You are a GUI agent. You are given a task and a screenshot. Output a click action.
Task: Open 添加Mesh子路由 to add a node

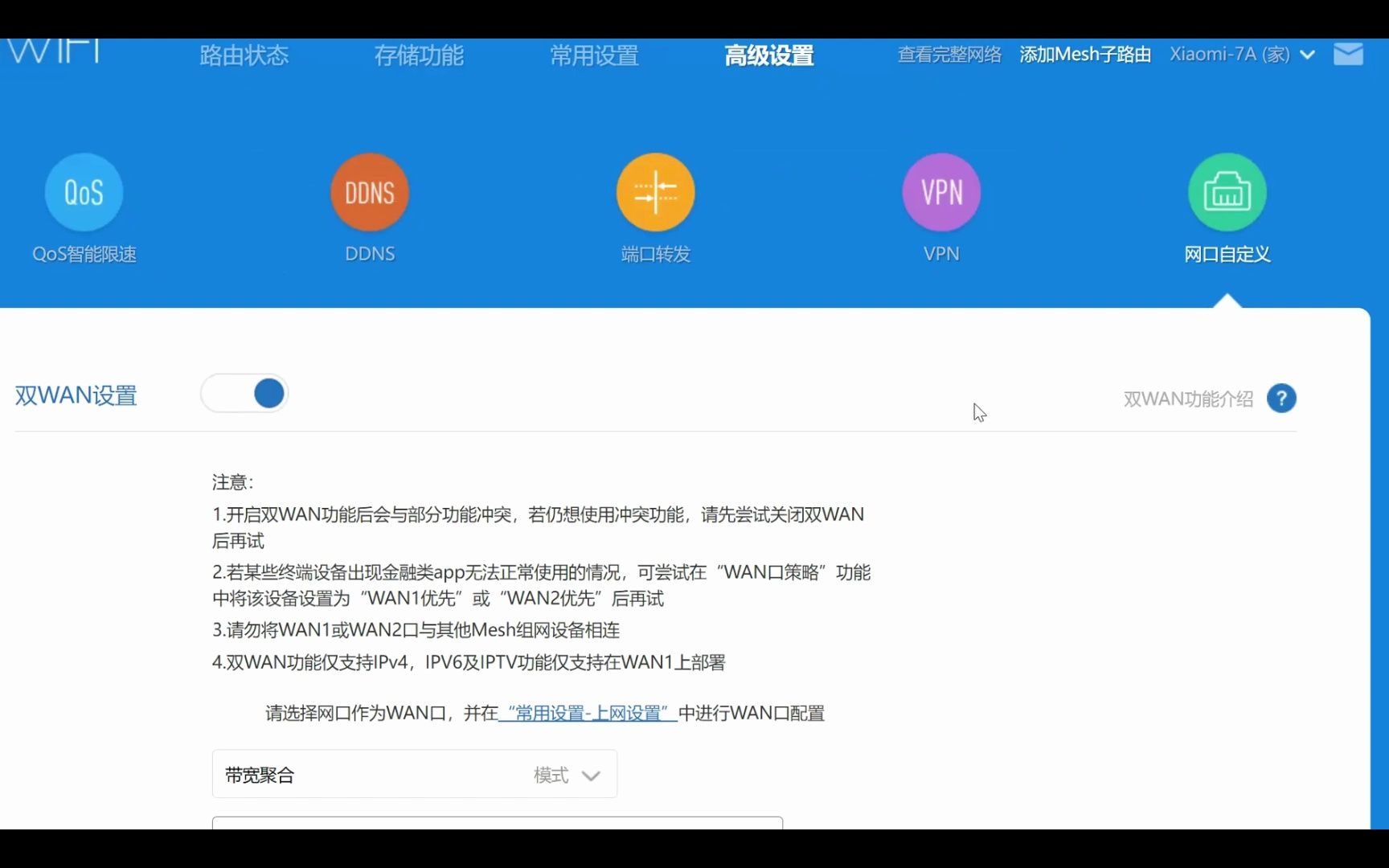pos(1084,54)
